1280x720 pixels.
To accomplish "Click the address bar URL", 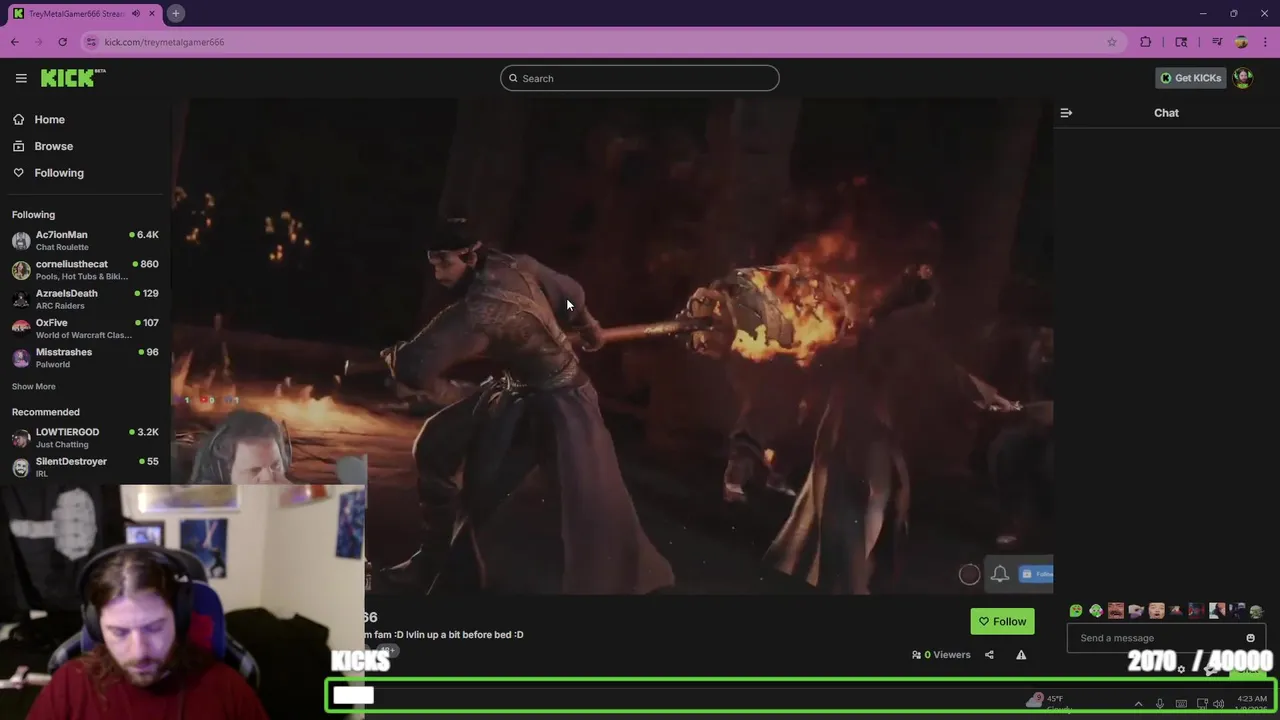I will tap(164, 42).
